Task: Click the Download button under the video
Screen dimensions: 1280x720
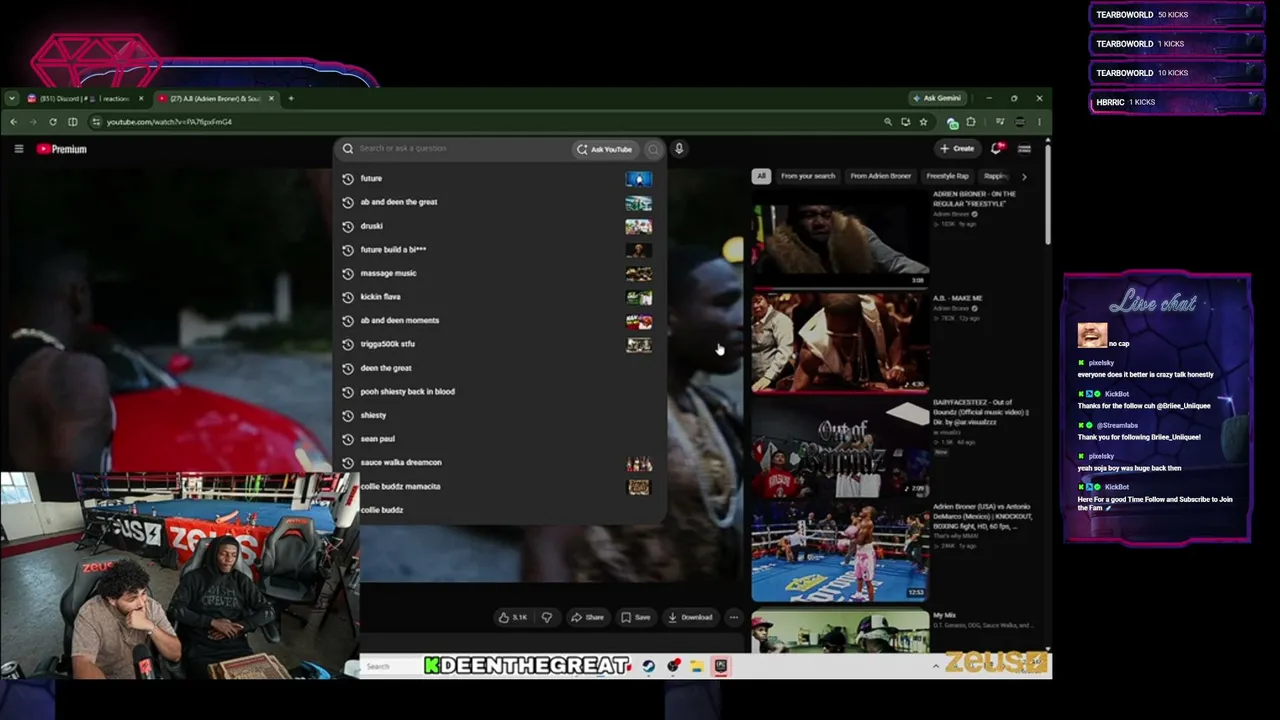Action: coord(690,617)
